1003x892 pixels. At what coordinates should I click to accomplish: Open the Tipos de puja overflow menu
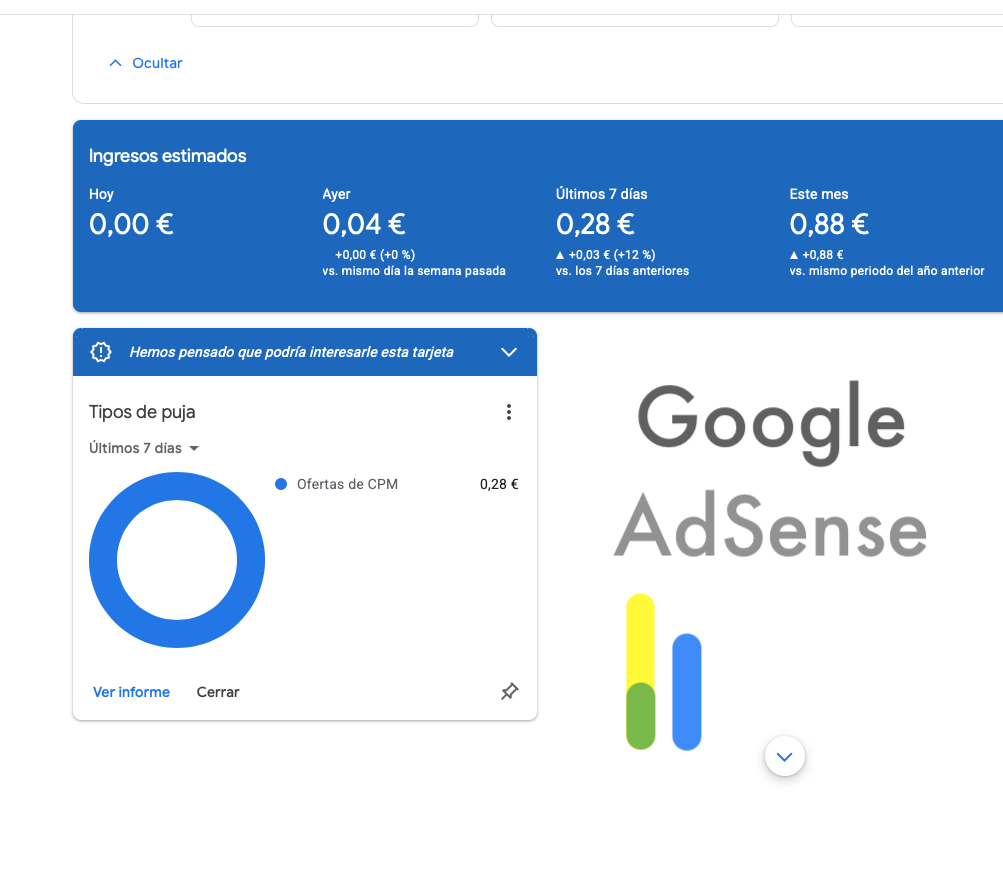pos(509,411)
